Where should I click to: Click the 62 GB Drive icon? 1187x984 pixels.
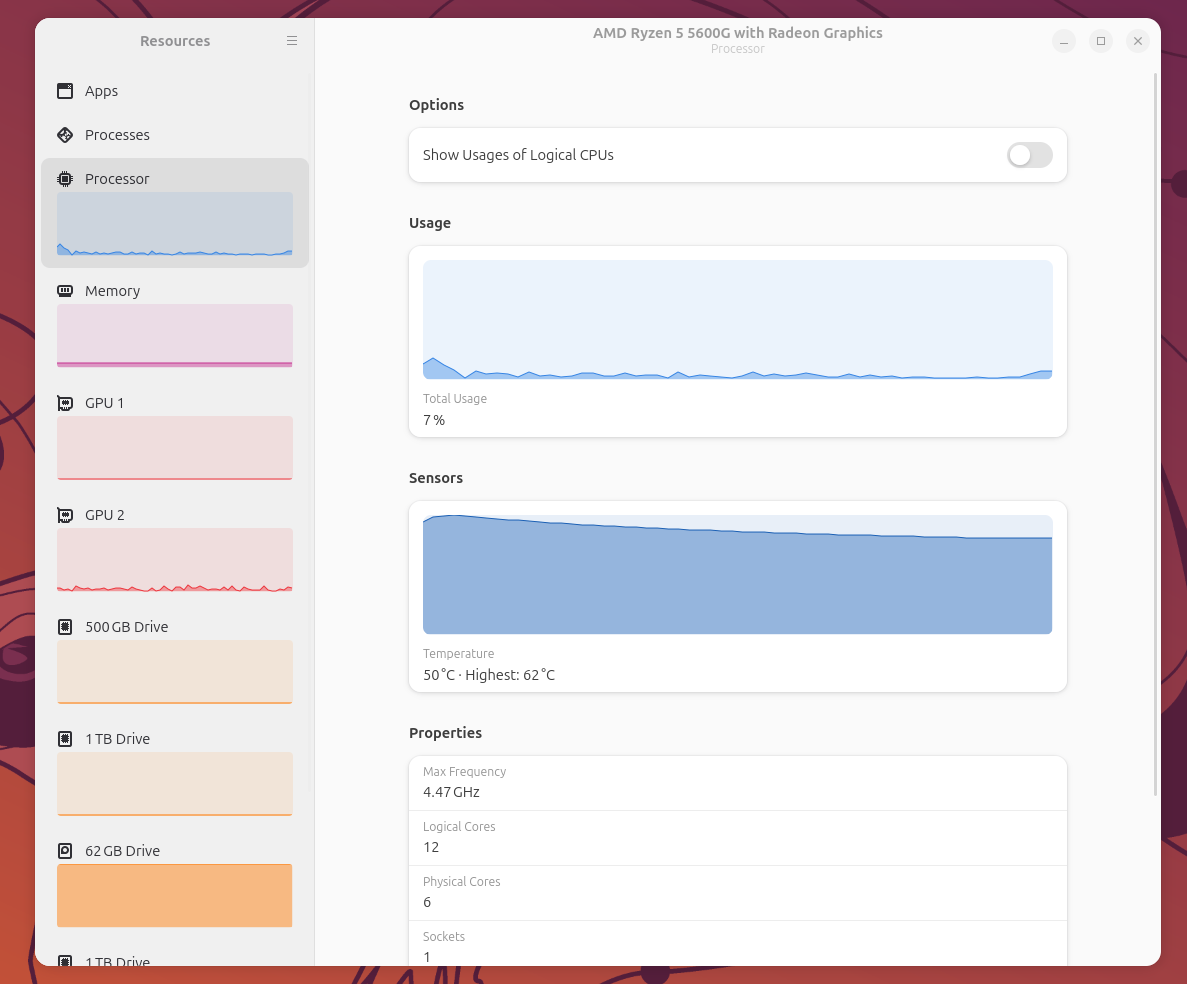click(65, 851)
